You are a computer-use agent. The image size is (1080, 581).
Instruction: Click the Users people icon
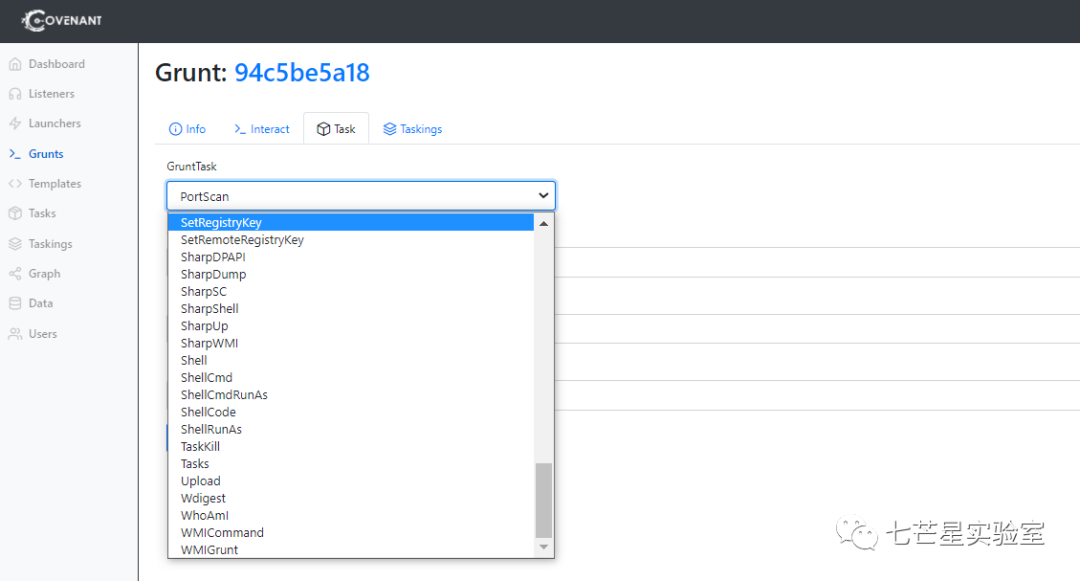coord(15,334)
